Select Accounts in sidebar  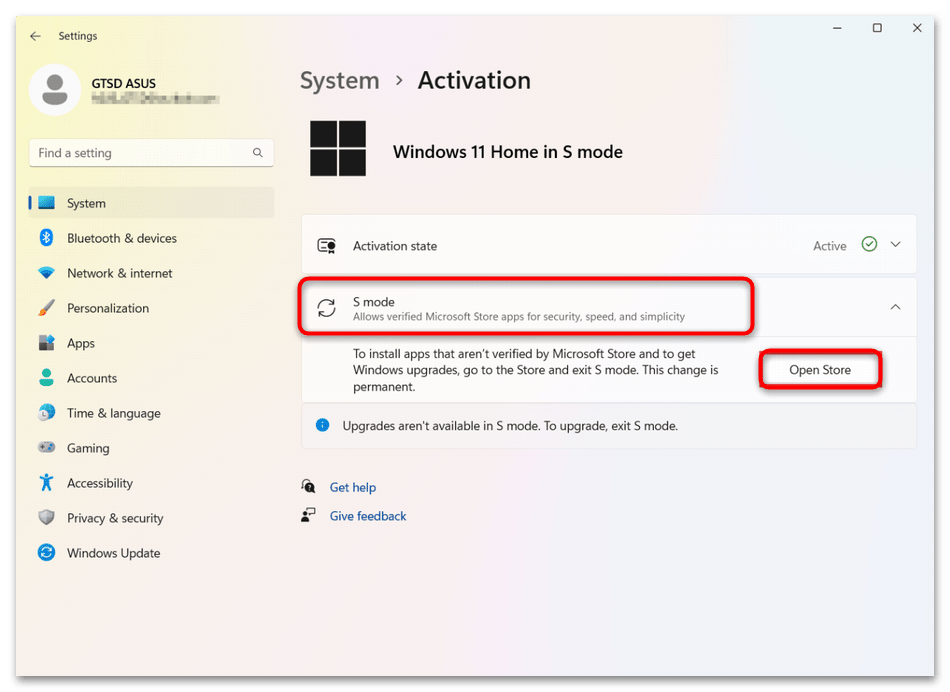click(x=151, y=378)
